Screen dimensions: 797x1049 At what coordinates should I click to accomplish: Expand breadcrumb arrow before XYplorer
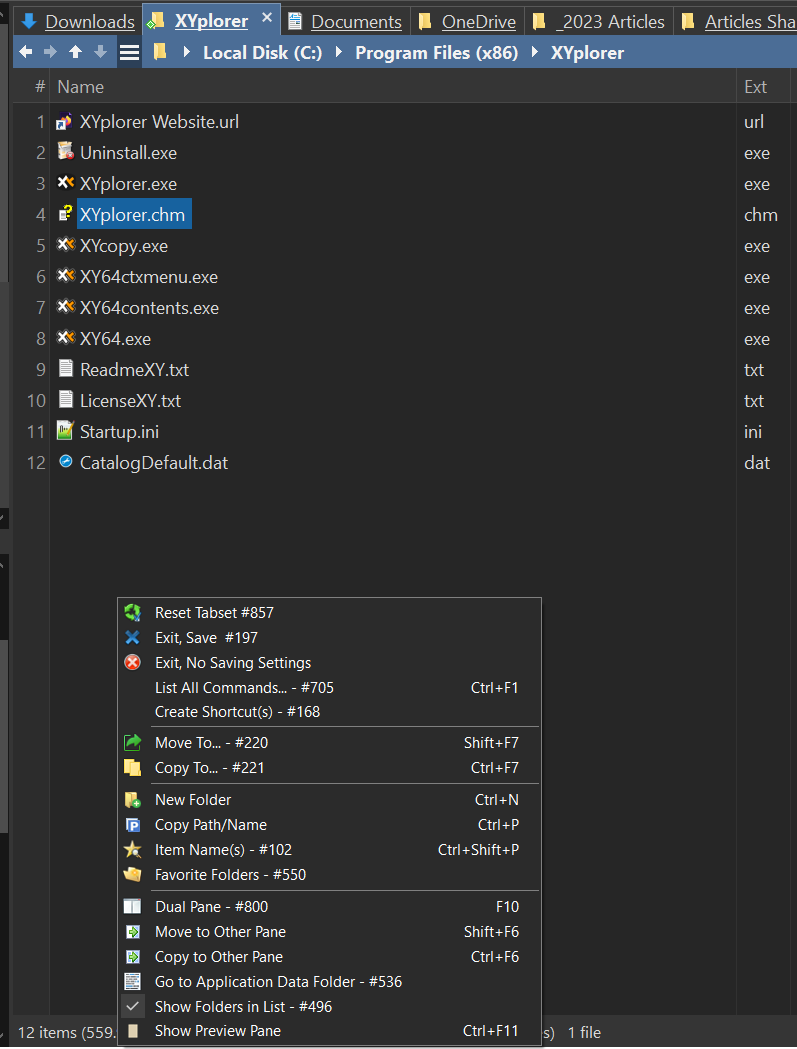(535, 52)
